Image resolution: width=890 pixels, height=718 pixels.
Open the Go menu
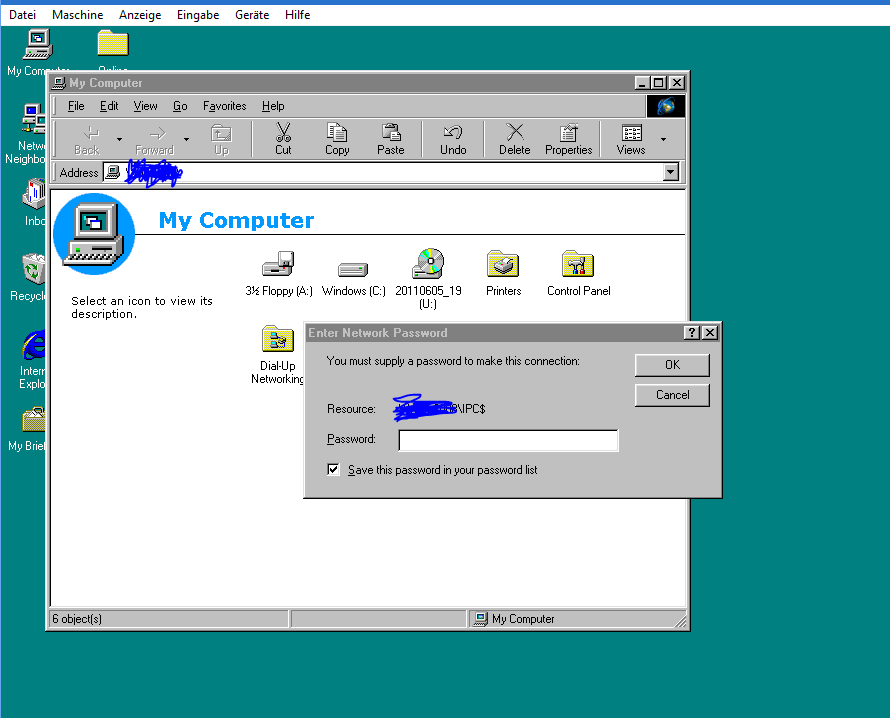[180, 106]
